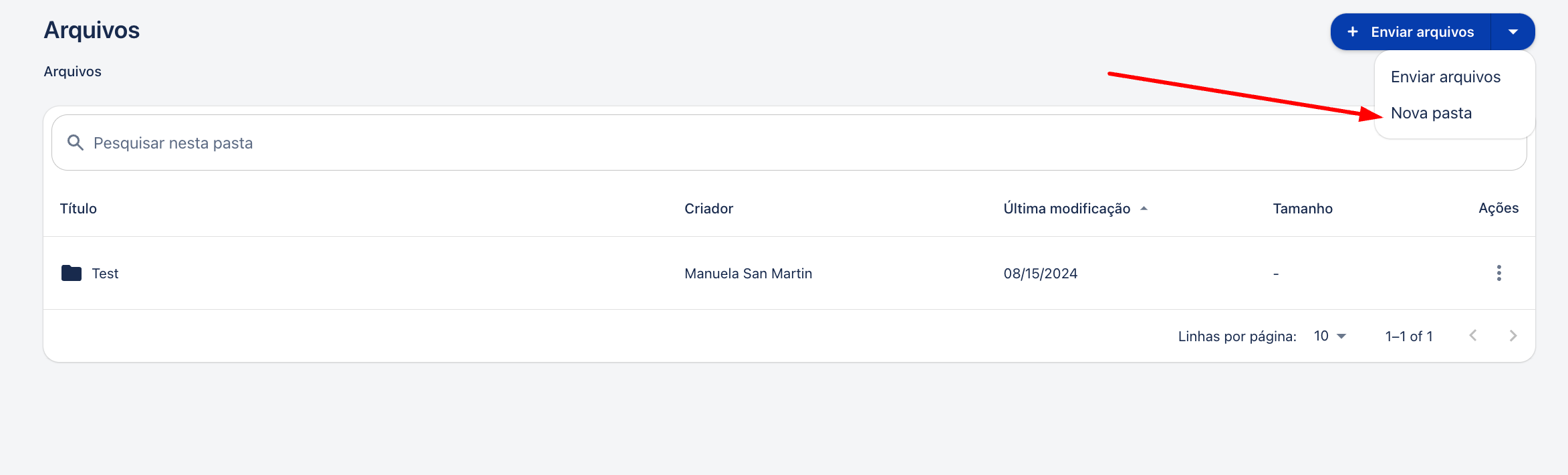Screen dimensions: 1568x475
Task: Click the Test folder icon
Action: [x=72, y=273]
